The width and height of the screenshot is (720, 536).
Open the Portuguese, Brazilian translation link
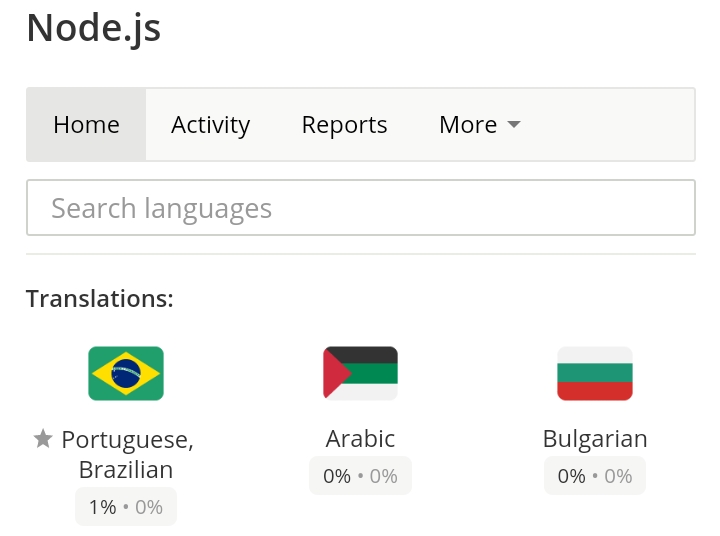[127, 454]
